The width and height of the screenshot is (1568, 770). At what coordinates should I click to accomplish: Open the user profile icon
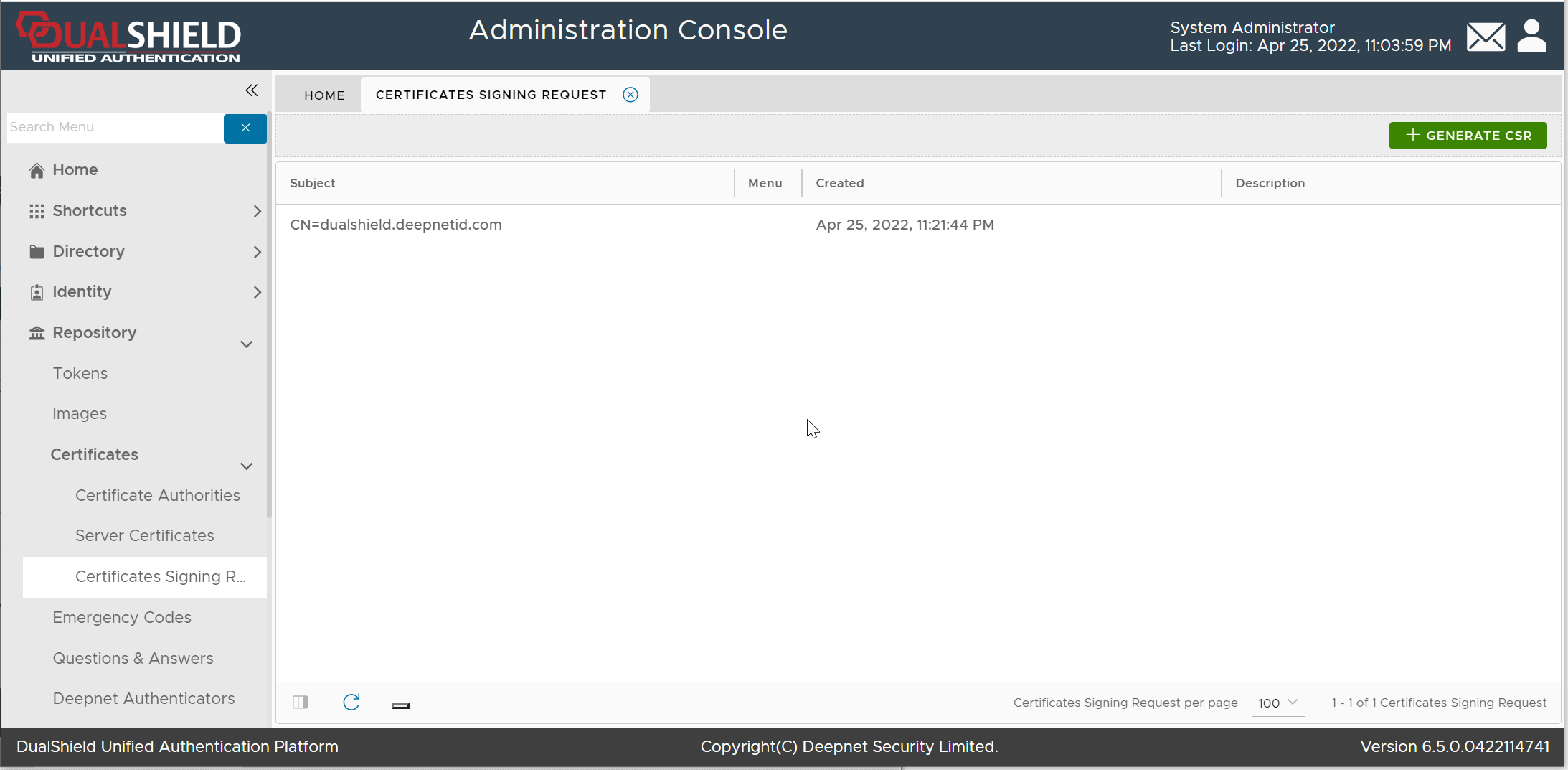pos(1531,36)
